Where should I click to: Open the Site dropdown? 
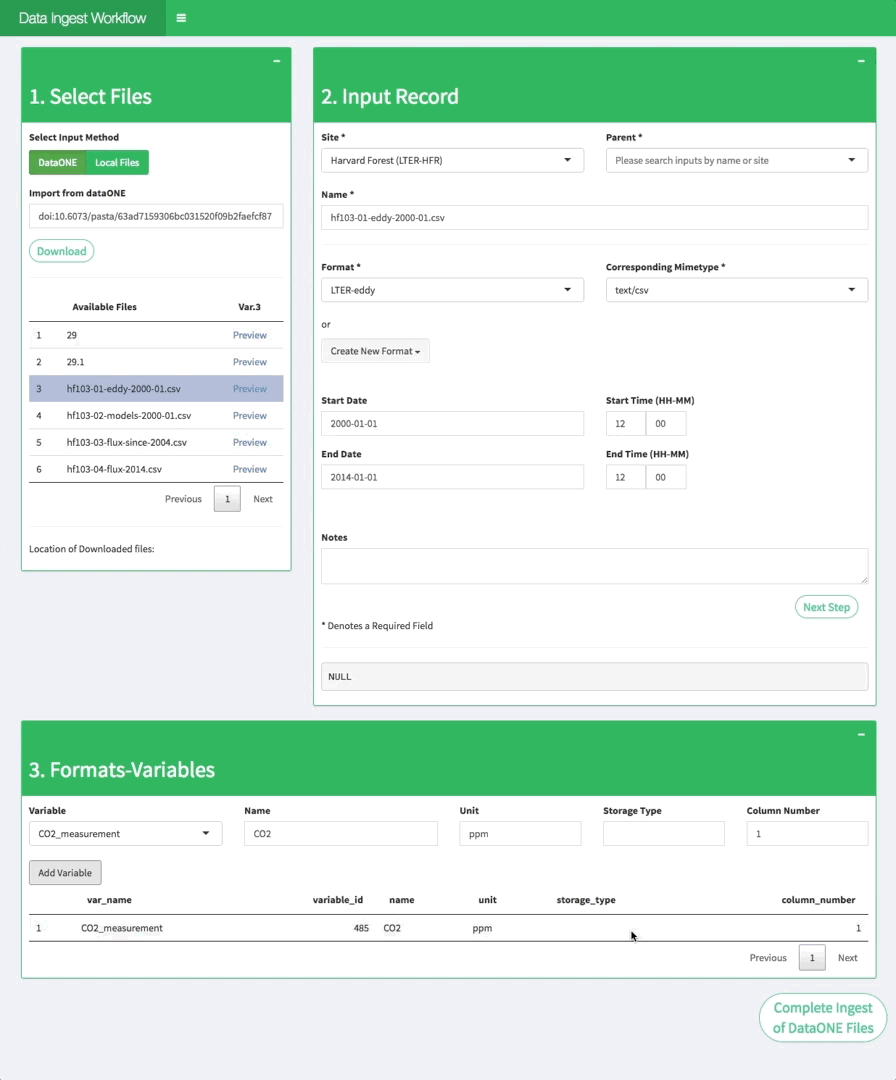pos(452,160)
